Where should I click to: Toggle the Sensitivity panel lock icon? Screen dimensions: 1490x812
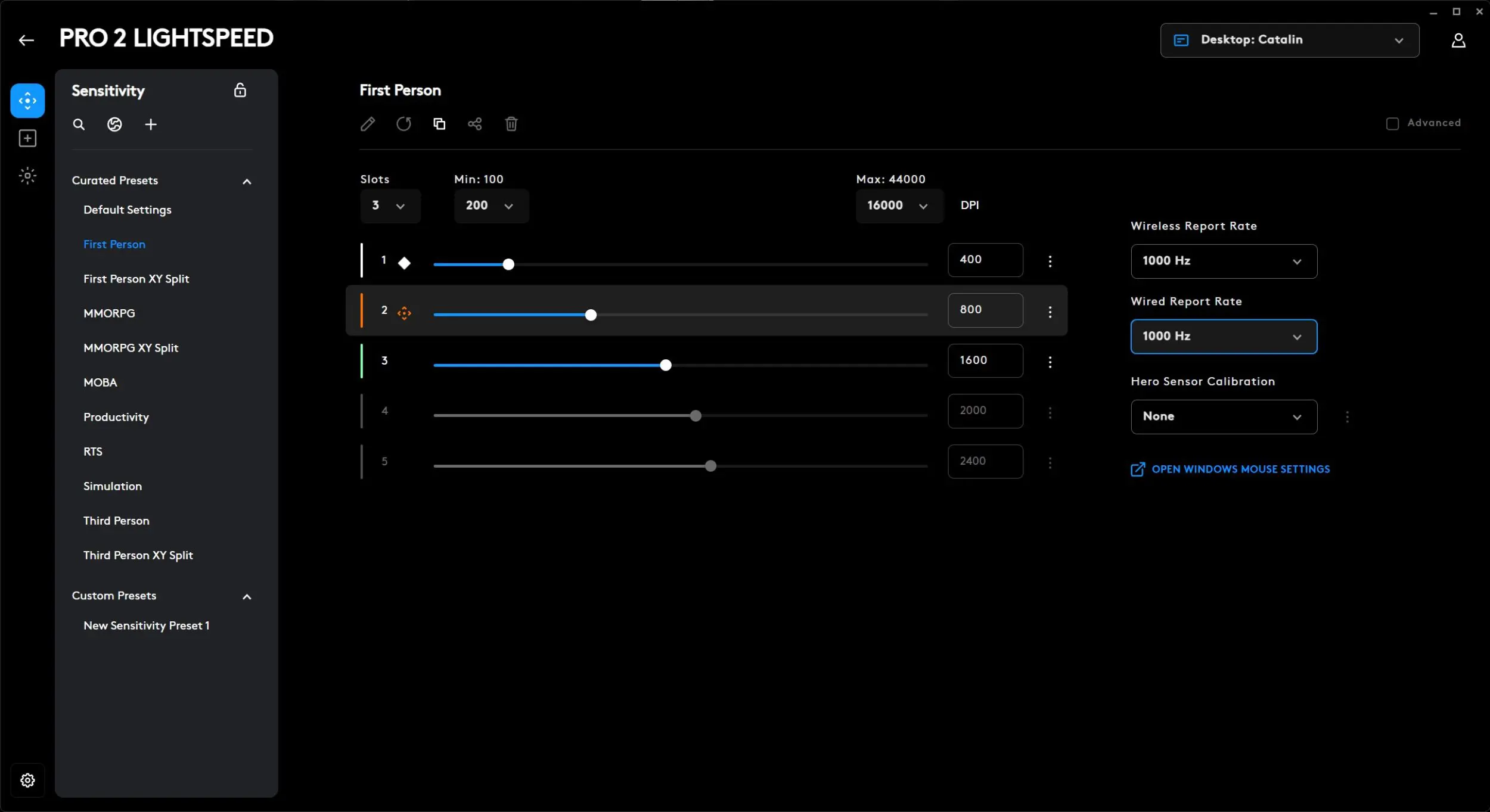(240, 90)
